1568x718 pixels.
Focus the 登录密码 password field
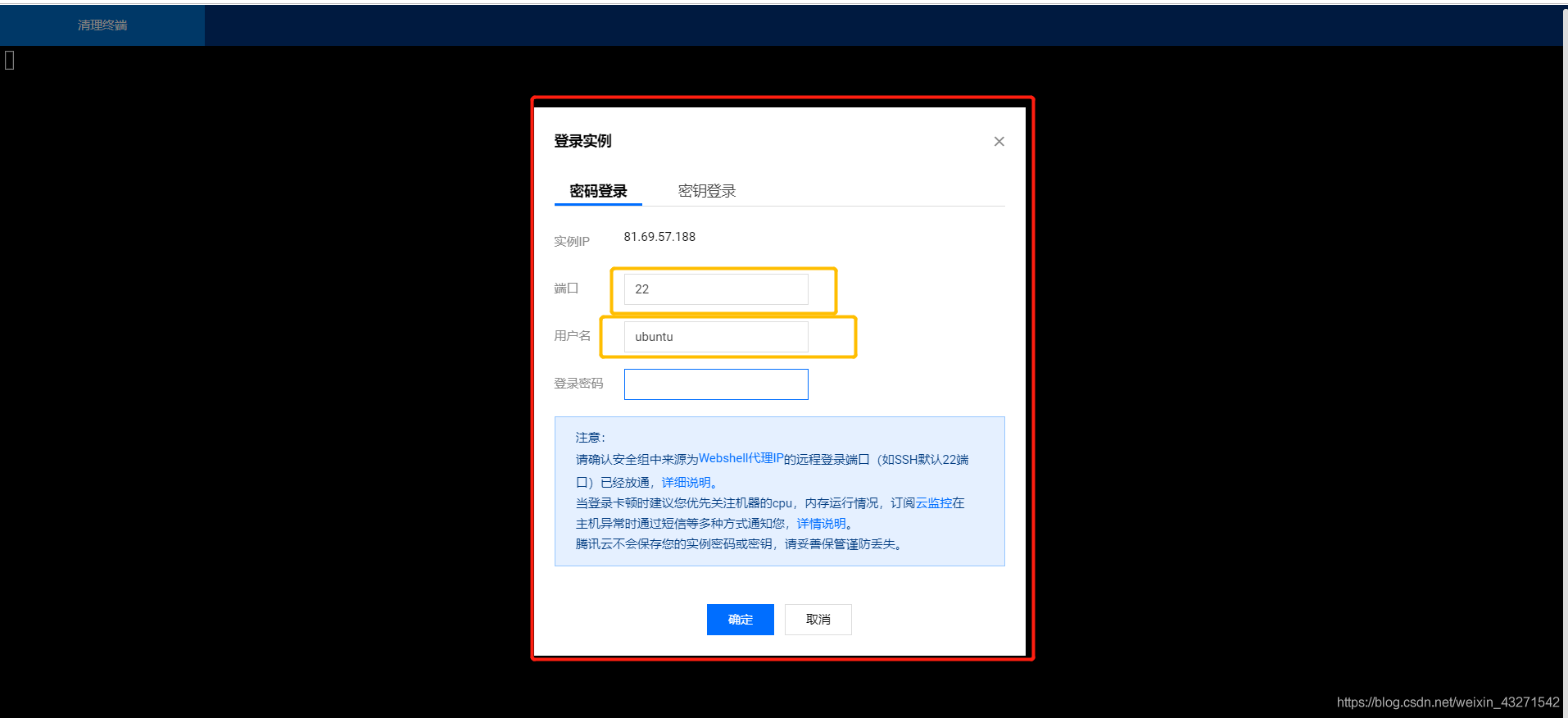coord(716,384)
